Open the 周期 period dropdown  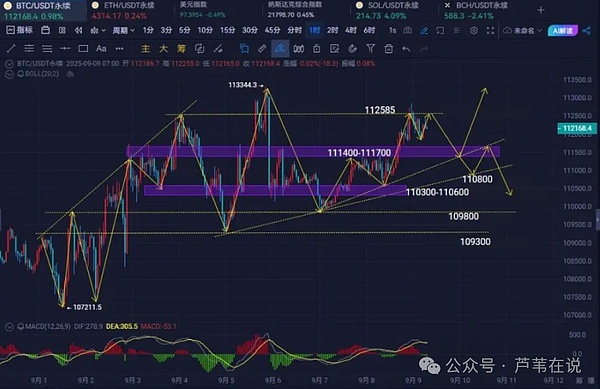click(x=123, y=30)
